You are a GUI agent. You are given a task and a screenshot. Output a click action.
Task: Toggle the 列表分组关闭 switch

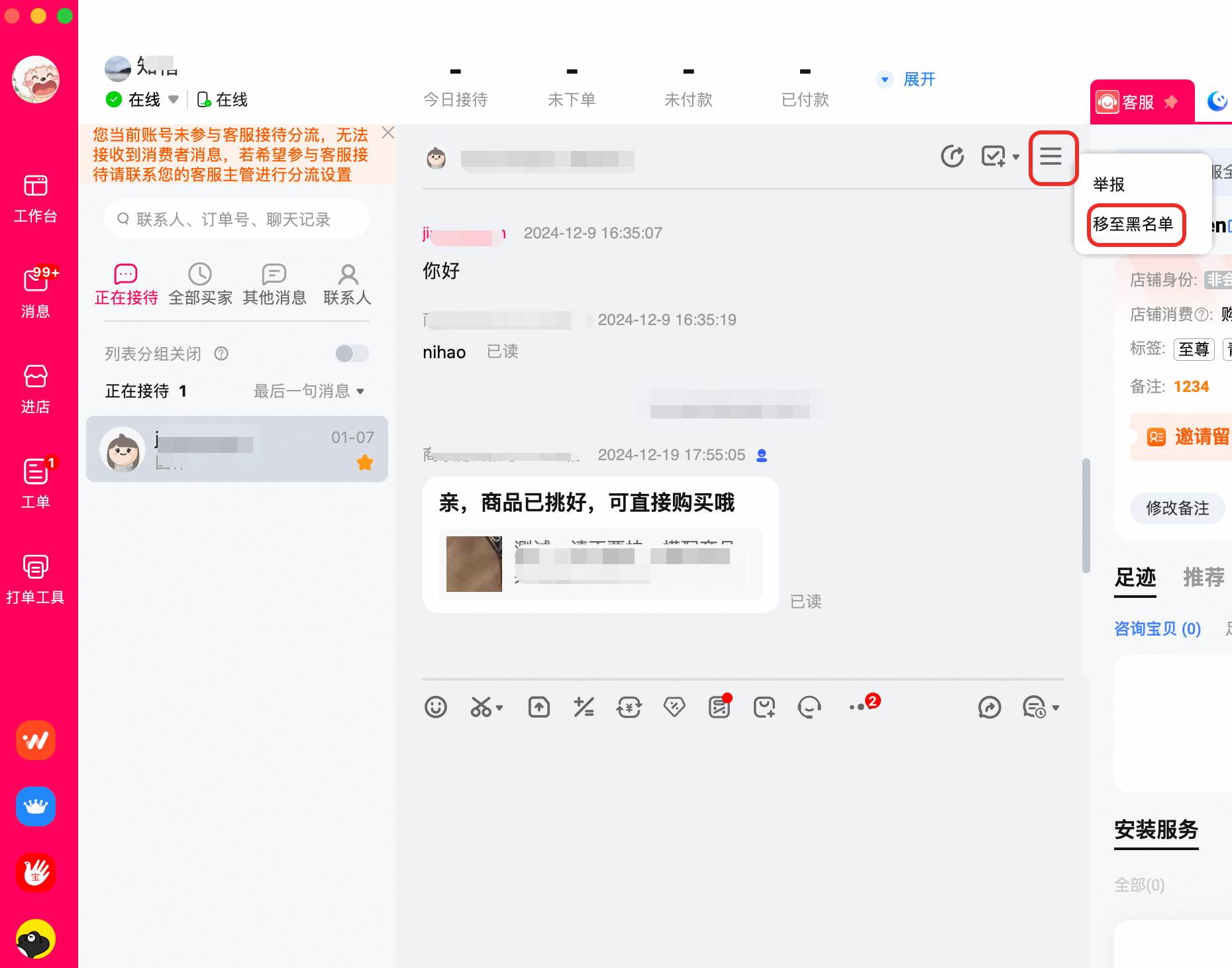pyautogui.click(x=352, y=354)
